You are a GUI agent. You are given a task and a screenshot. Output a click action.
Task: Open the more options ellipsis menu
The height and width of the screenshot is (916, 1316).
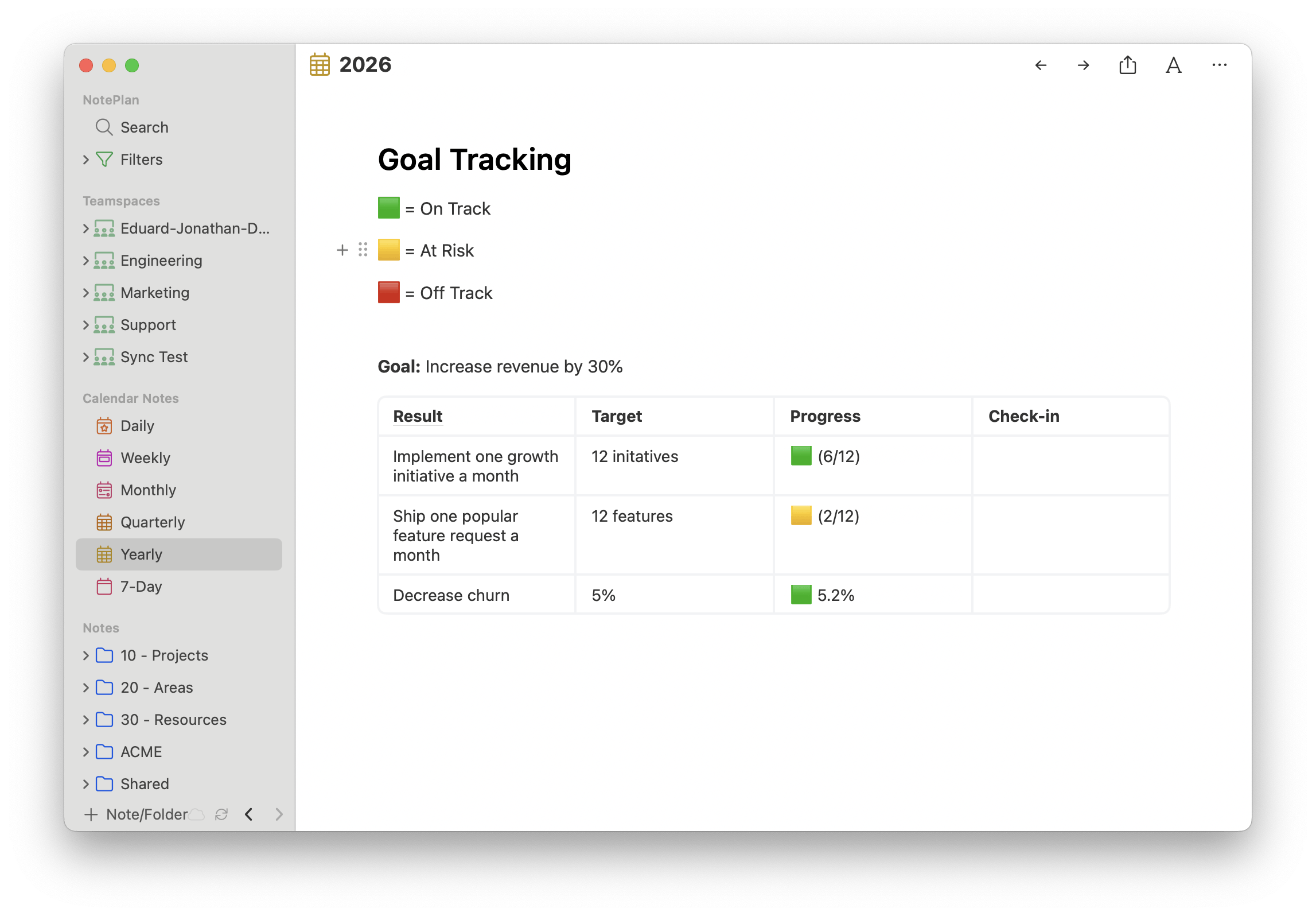tap(1219, 65)
